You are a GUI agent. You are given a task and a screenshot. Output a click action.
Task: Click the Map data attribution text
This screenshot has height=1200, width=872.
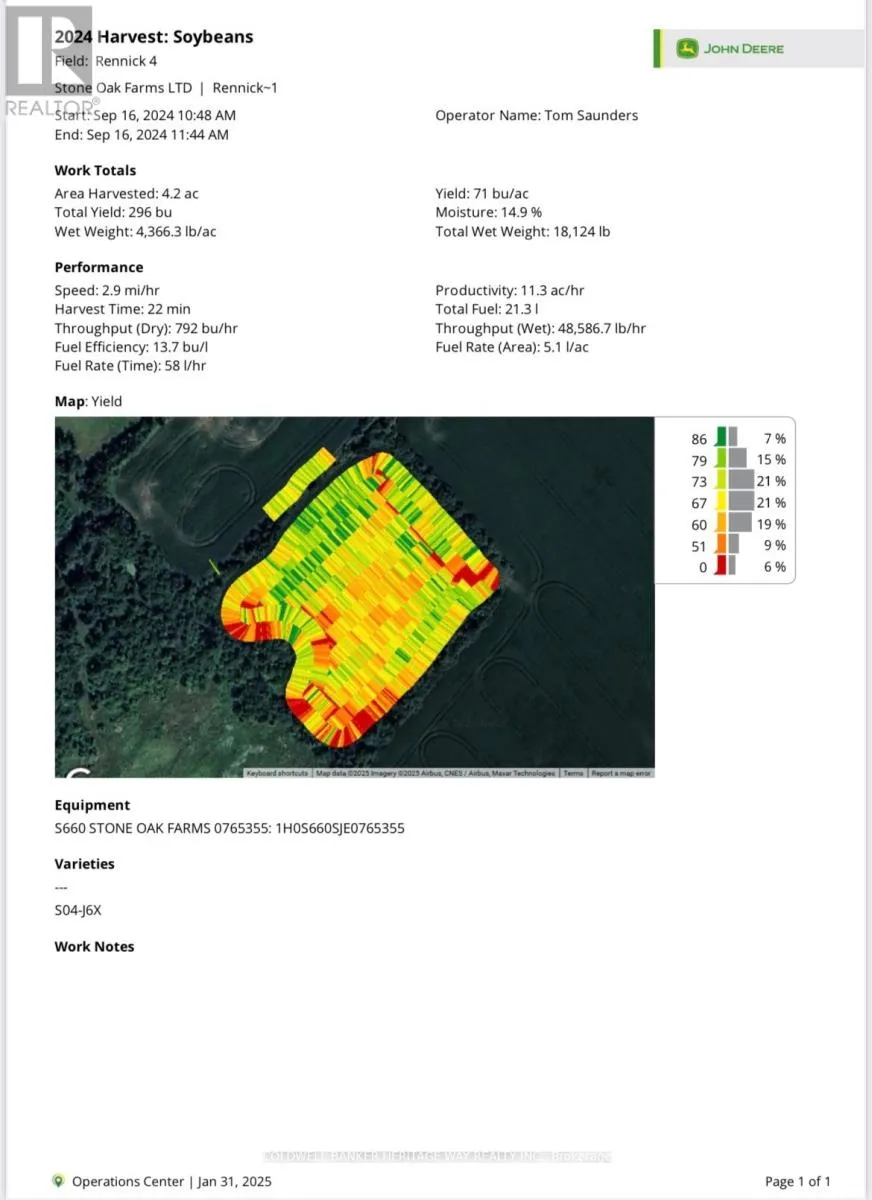435,773
